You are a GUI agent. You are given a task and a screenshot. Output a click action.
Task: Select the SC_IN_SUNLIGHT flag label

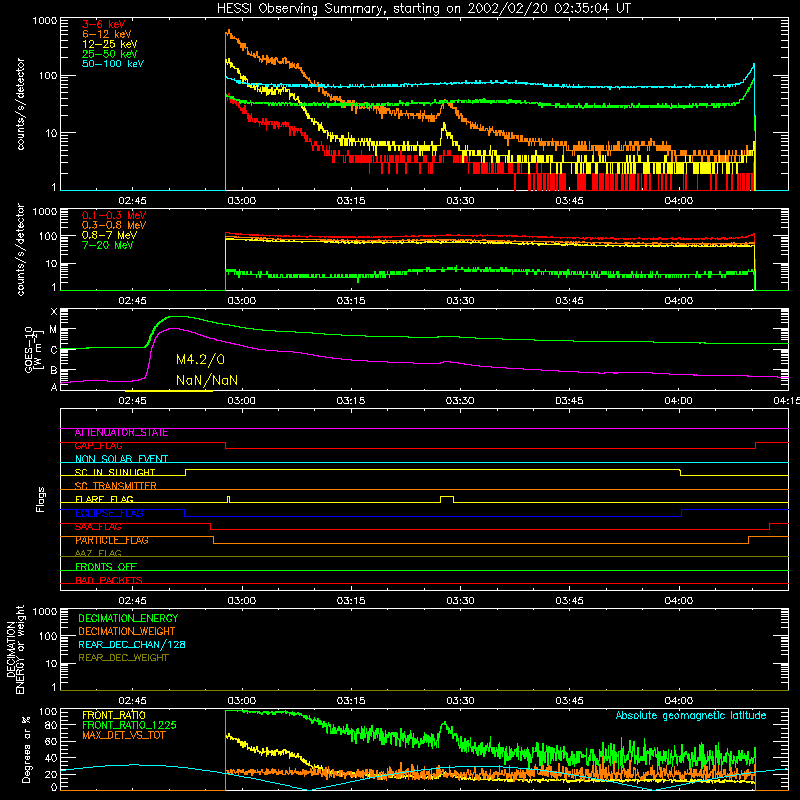click(x=115, y=472)
